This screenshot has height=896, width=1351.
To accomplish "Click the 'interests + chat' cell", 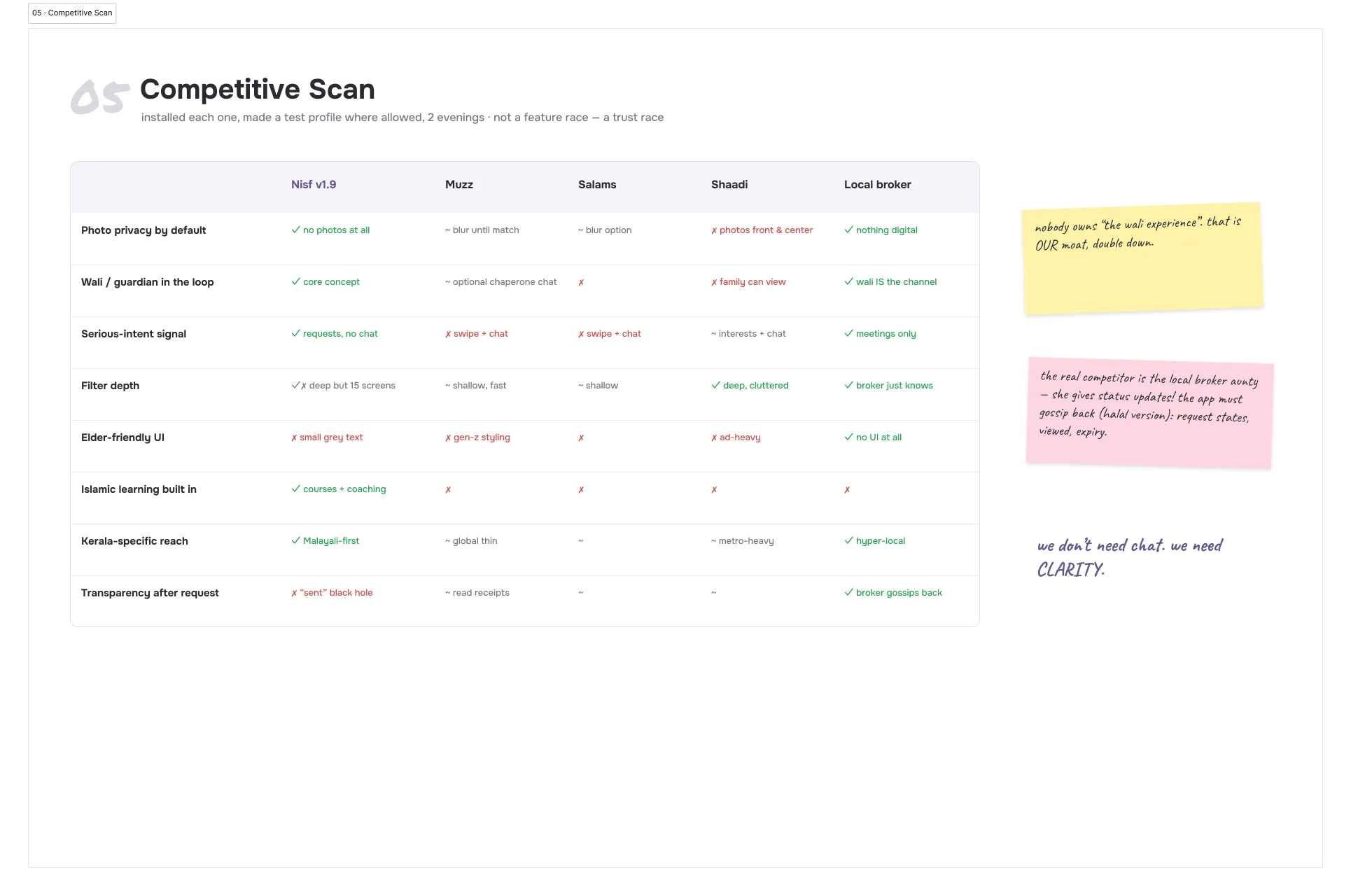I will point(748,334).
